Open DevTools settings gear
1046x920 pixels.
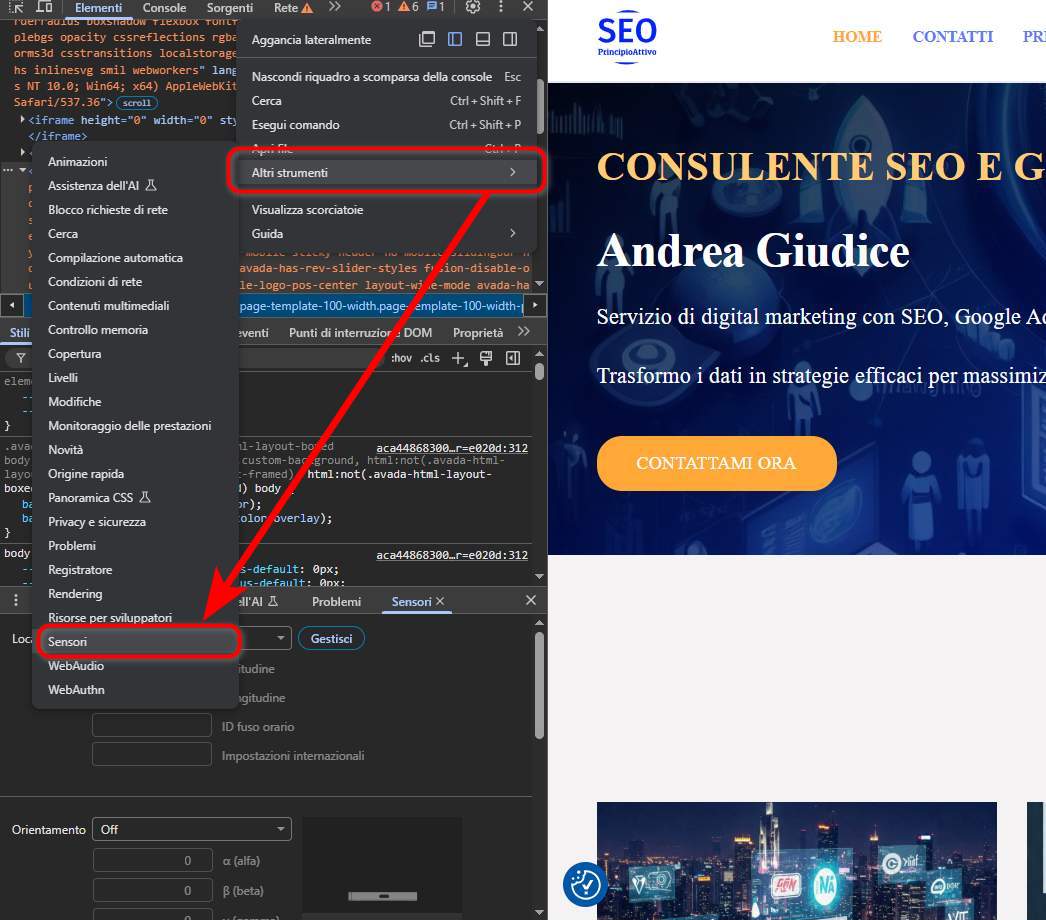(x=473, y=8)
